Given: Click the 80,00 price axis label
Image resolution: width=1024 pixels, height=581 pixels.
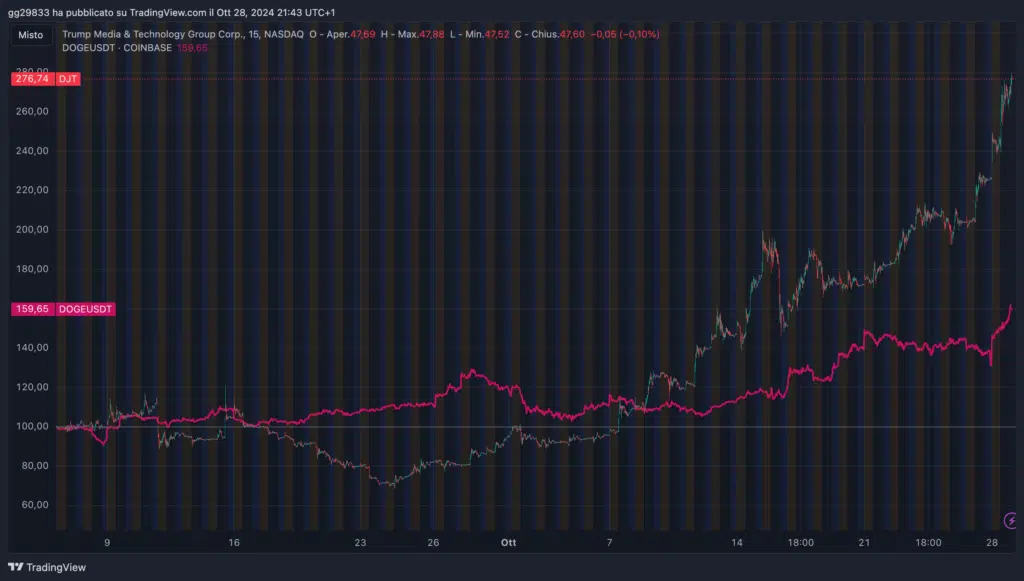Looking at the screenshot, I should (x=35, y=465).
